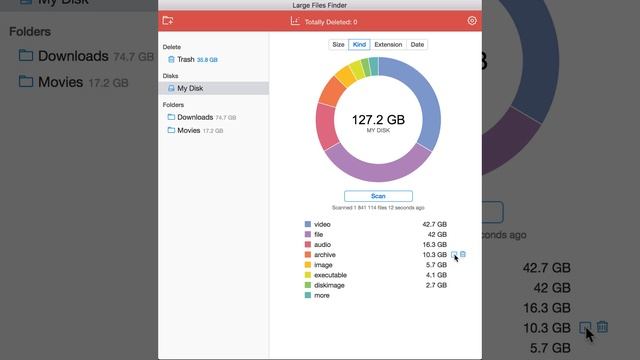
Task: Click Downloads 74.7 GB in background window
Action: (x=86, y=56)
